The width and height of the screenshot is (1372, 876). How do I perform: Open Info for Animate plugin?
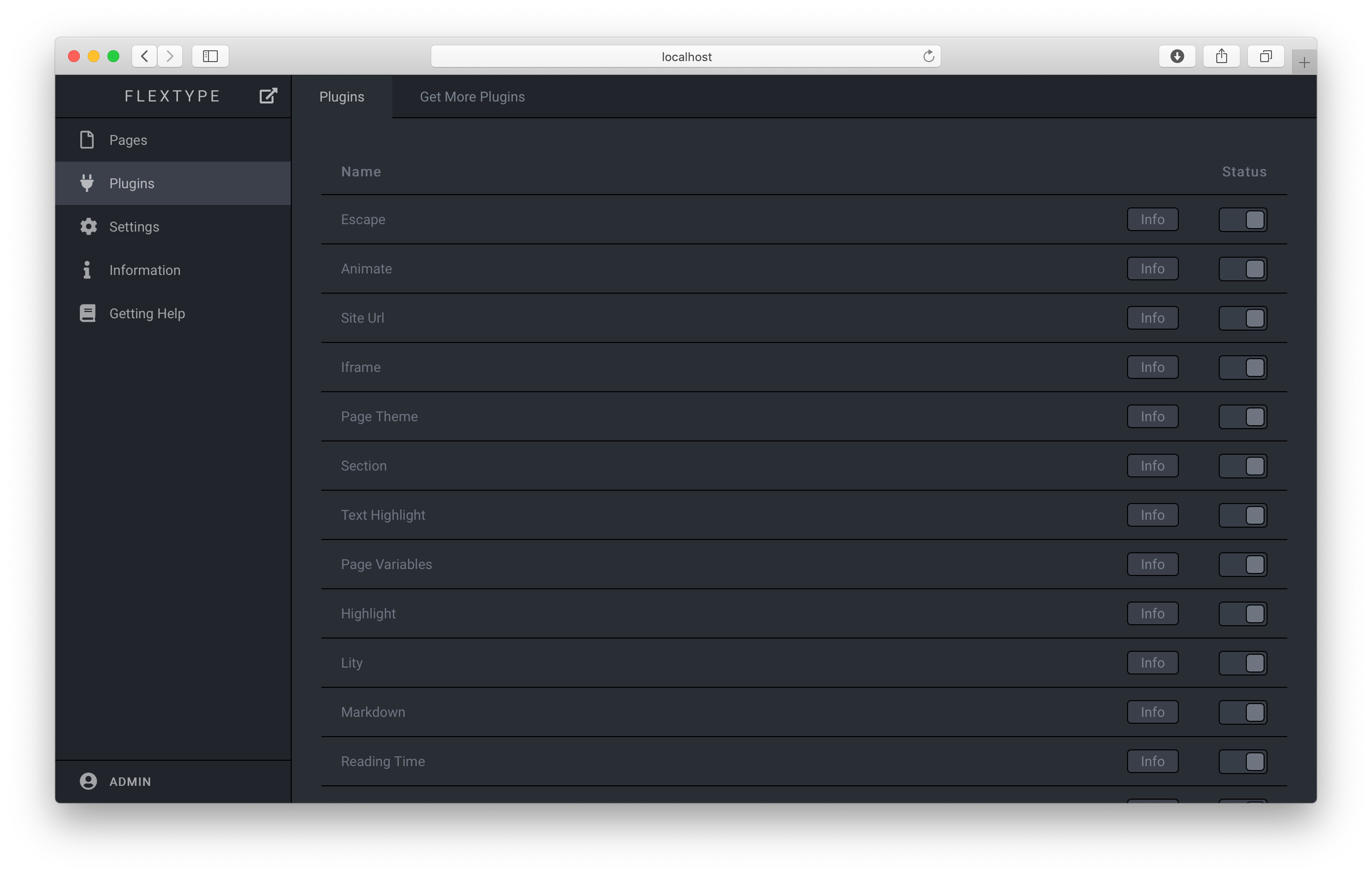tap(1152, 269)
